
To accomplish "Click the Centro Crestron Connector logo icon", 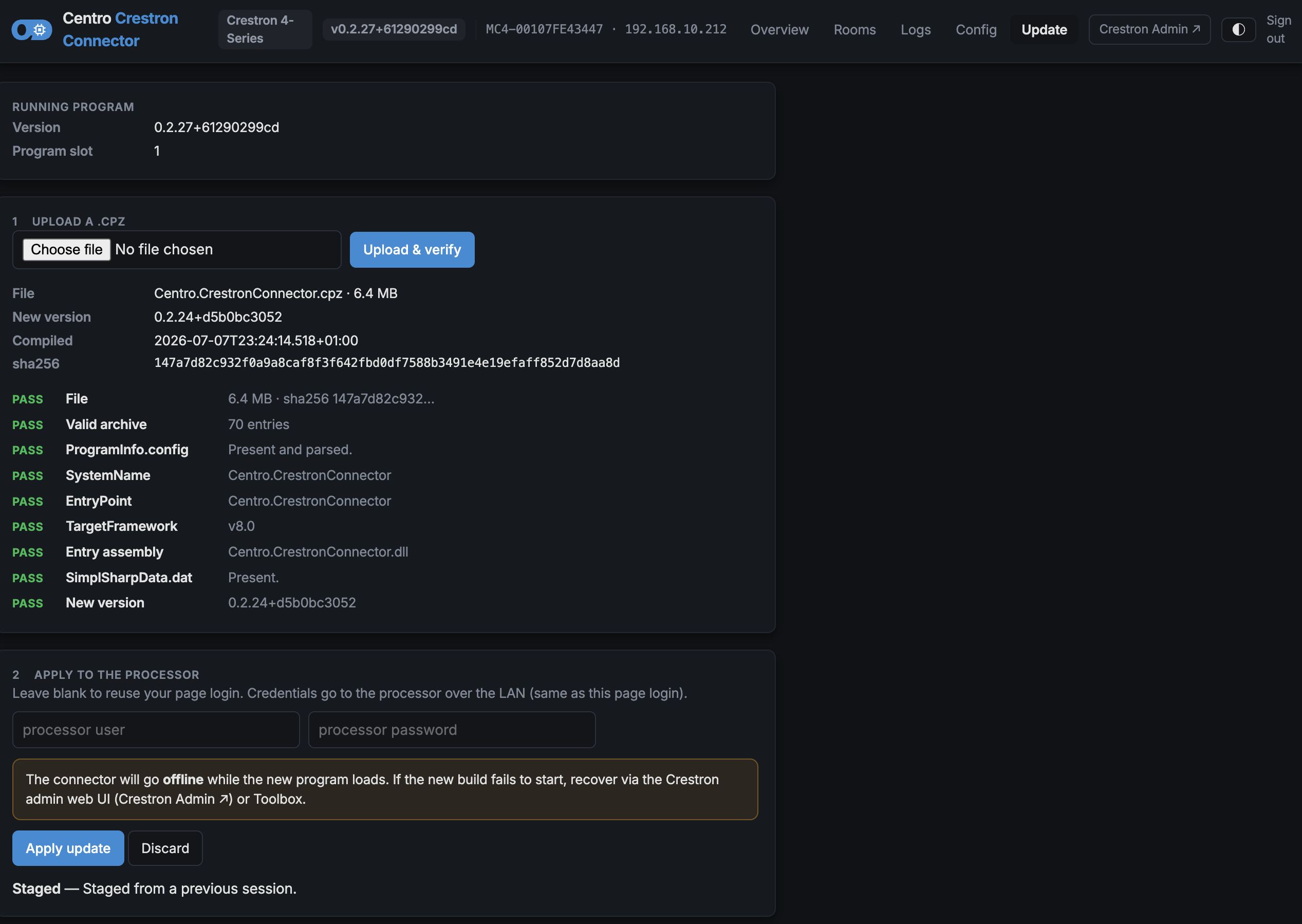I will click(32, 30).
